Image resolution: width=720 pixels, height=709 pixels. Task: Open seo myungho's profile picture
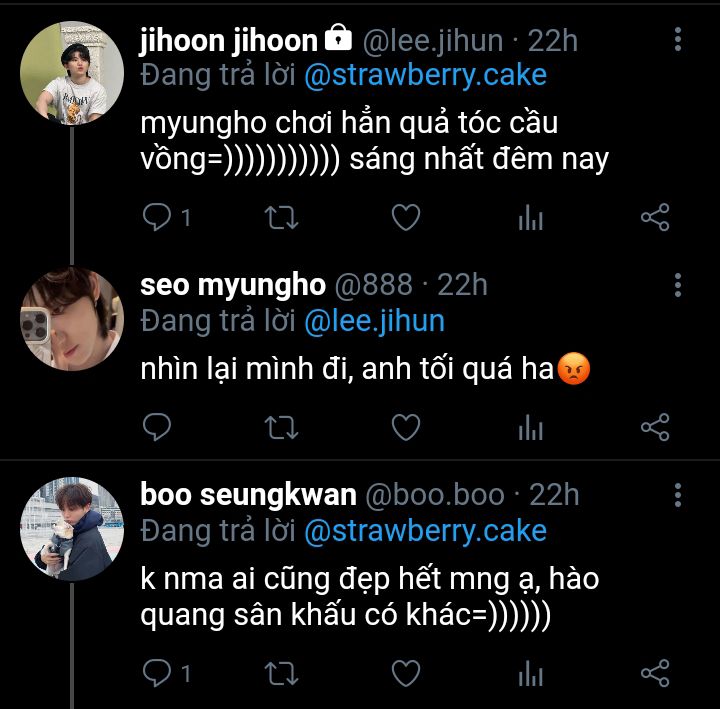(x=72, y=320)
